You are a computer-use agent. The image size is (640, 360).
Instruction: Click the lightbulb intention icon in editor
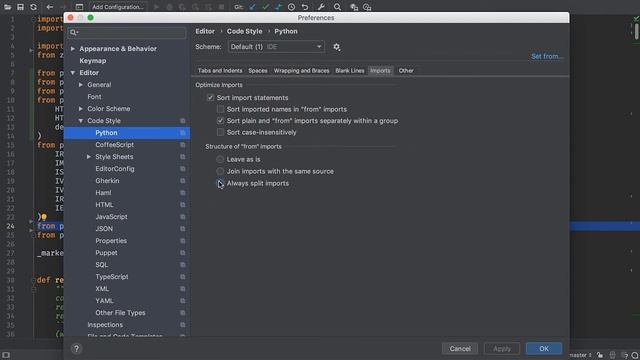(x=44, y=217)
